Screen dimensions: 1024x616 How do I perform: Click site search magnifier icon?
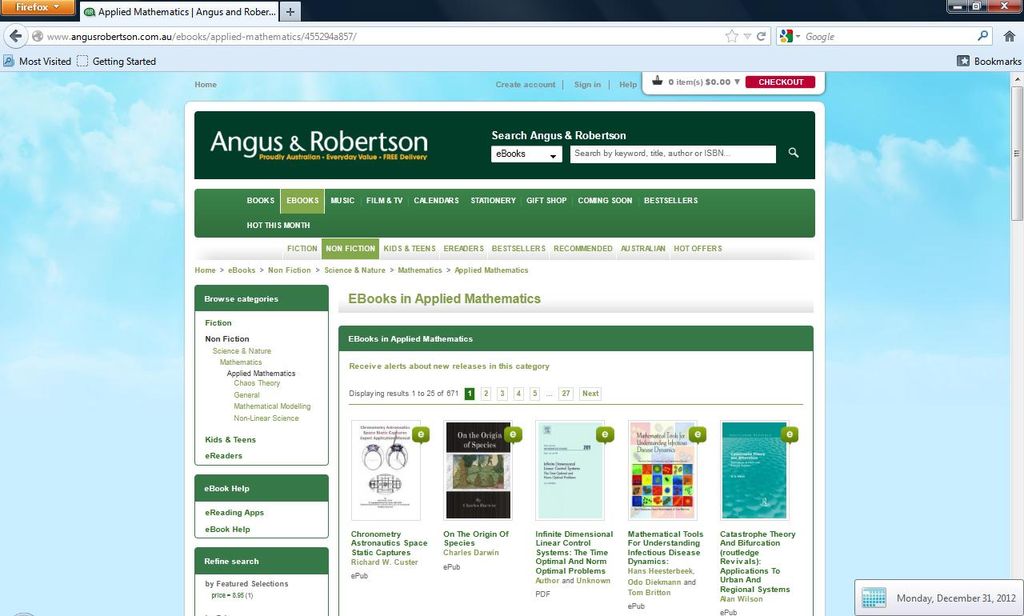pos(793,153)
